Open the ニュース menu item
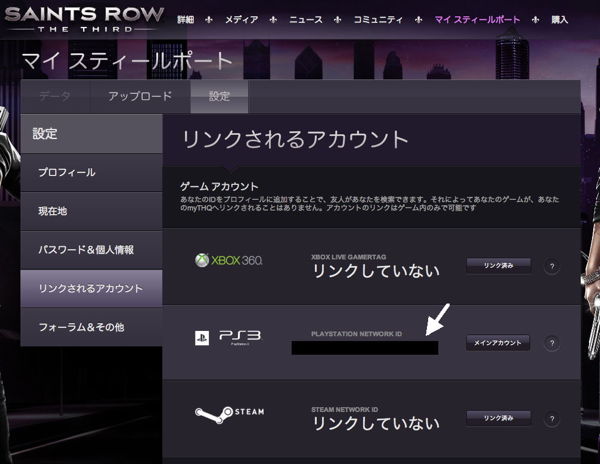 point(306,20)
